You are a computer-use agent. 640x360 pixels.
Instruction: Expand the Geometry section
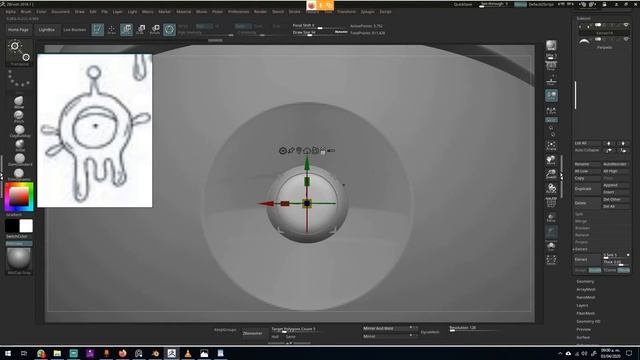point(585,282)
